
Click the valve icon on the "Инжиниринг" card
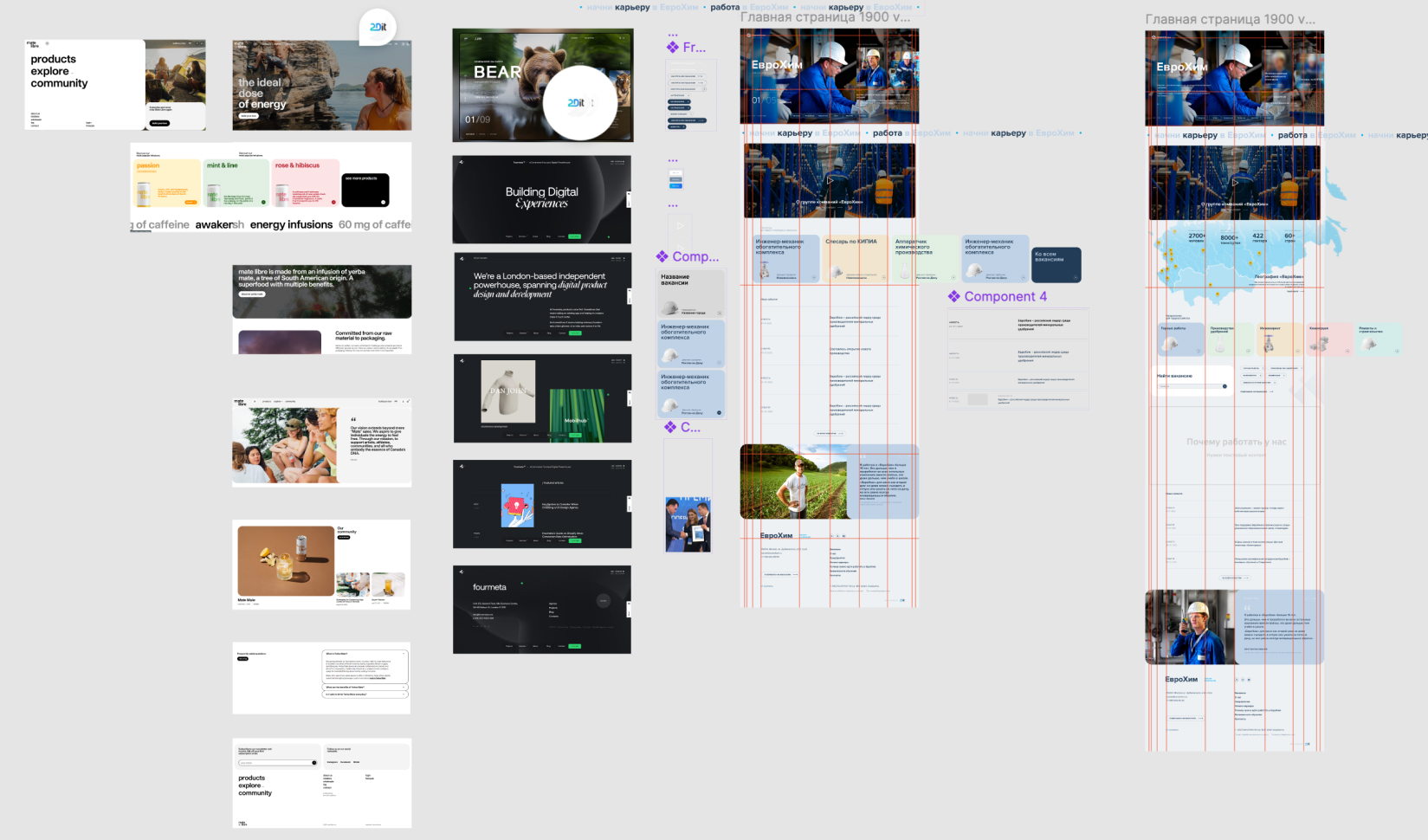[1269, 345]
